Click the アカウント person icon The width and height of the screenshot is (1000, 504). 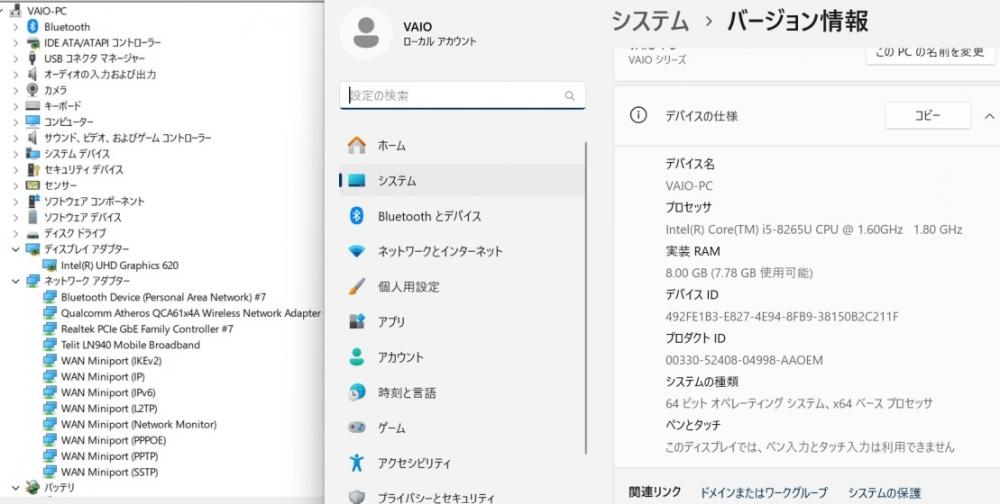(x=357, y=357)
